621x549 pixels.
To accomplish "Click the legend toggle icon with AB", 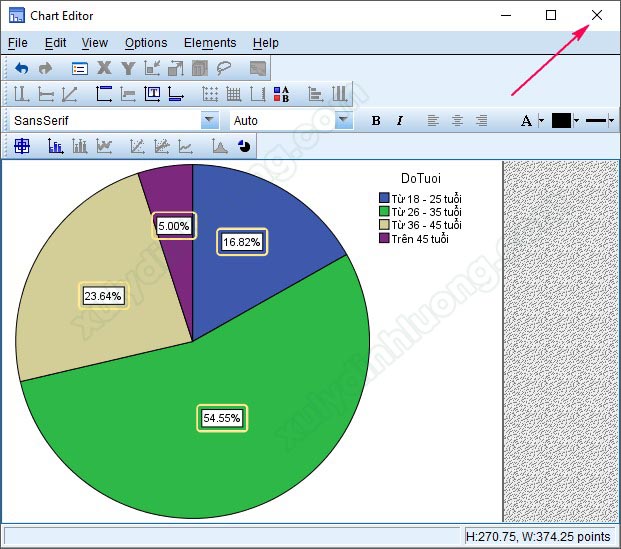I will 281,94.
